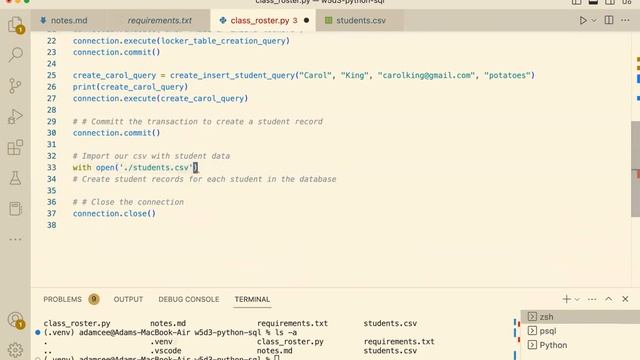The height and width of the screenshot is (360, 640).
Task: Create a new terminal with plus icon
Action: click(x=567, y=299)
